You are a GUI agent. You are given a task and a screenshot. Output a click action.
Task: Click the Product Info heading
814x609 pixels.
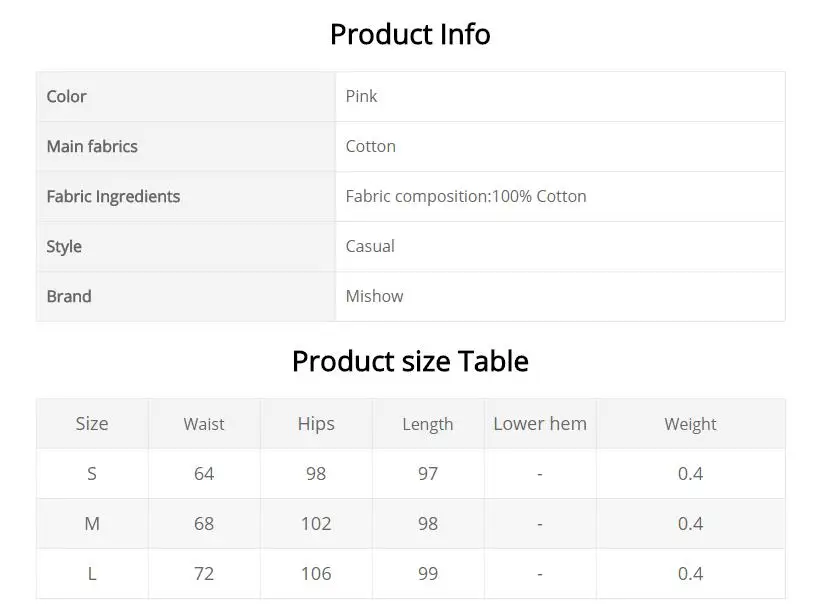point(410,35)
